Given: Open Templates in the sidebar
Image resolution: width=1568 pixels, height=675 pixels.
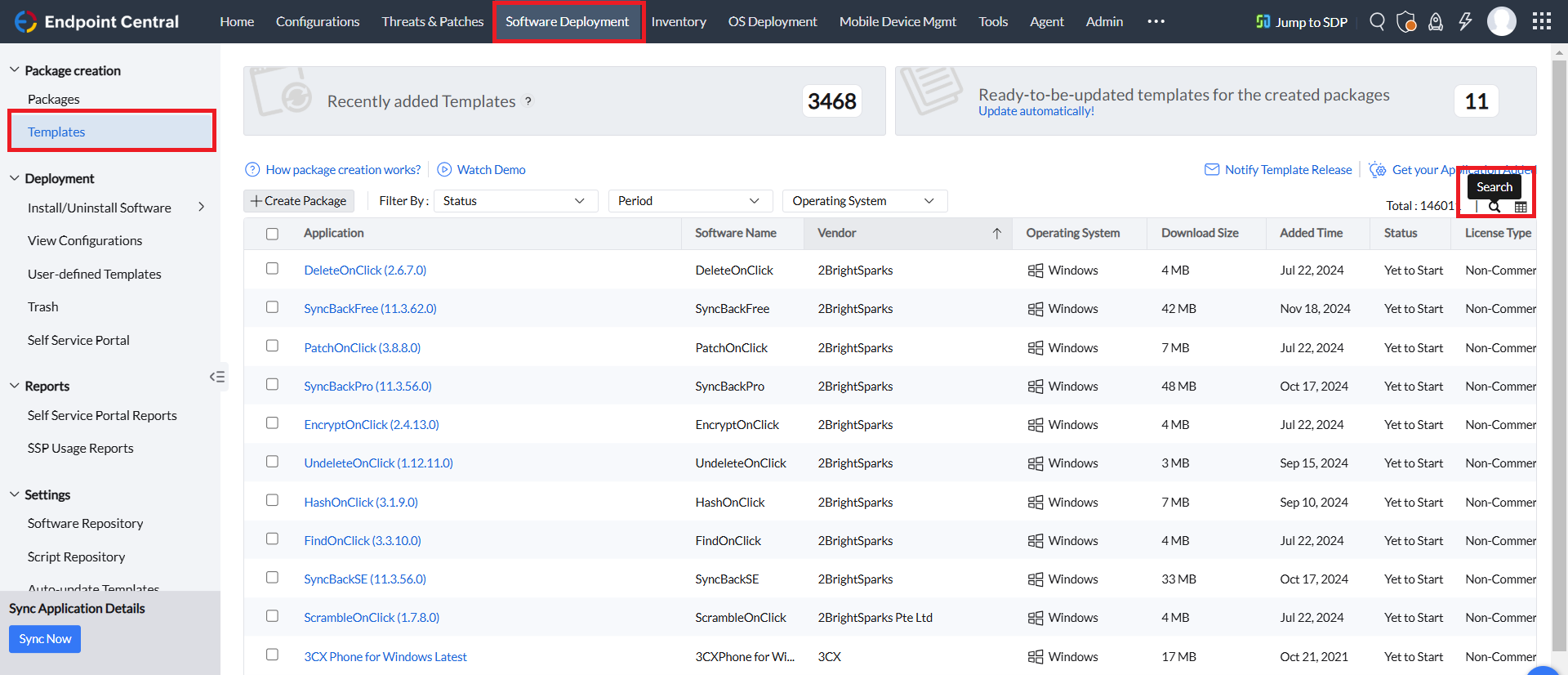Looking at the screenshot, I should tap(56, 132).
